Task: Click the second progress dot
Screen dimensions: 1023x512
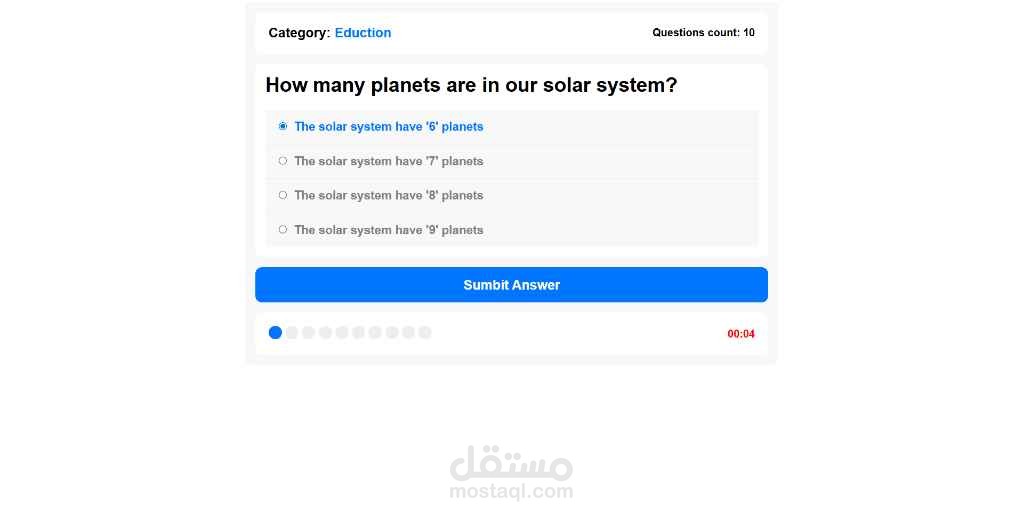Action: click(292, 333)
